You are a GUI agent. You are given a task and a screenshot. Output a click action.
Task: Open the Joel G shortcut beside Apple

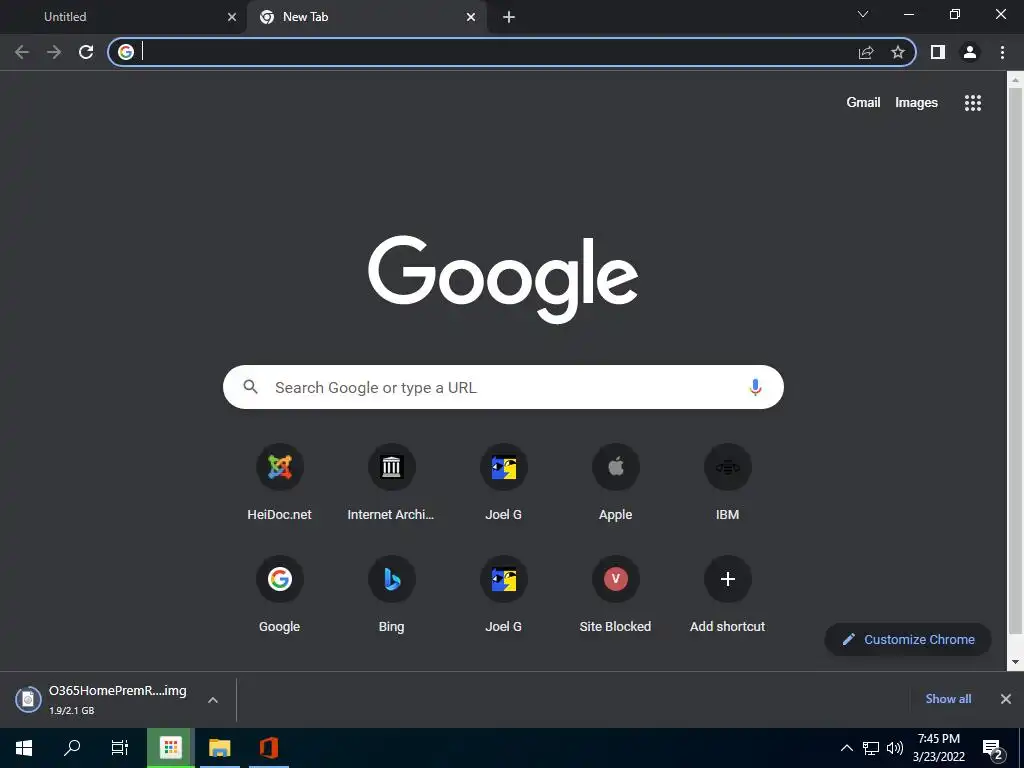[x=504, y=482]
